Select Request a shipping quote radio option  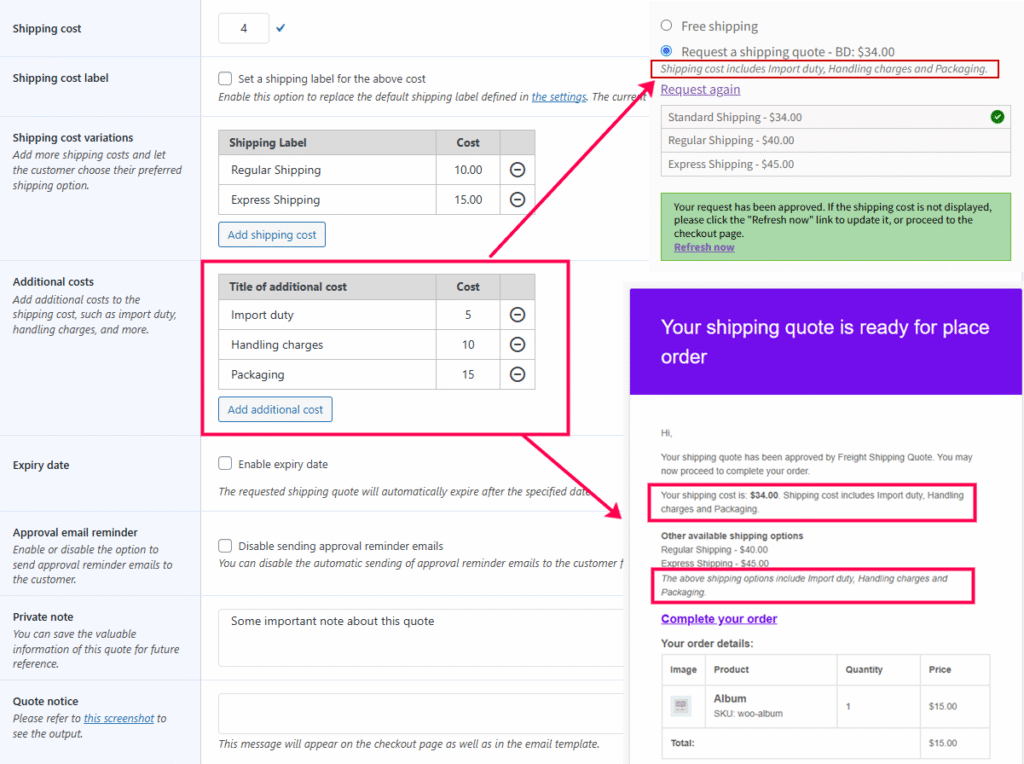coord(666,51)
